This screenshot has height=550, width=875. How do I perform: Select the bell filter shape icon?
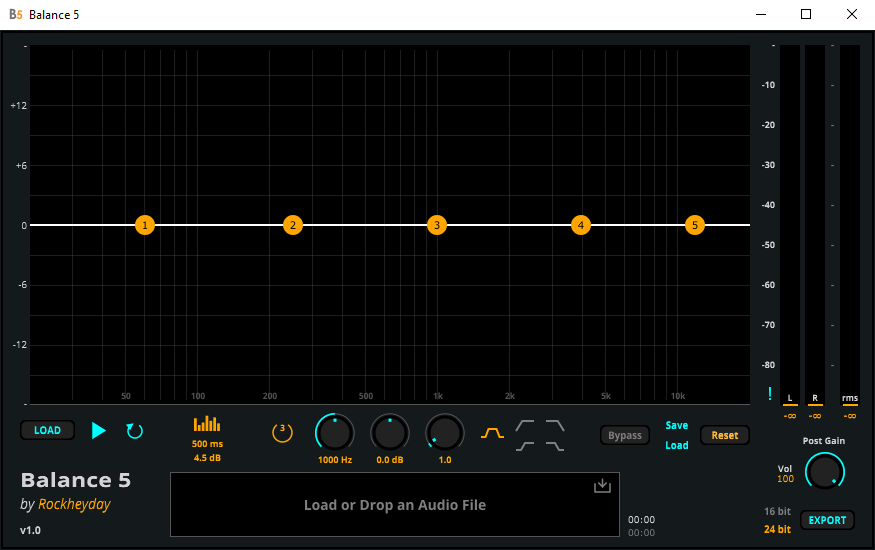click(x=492, y=433)
